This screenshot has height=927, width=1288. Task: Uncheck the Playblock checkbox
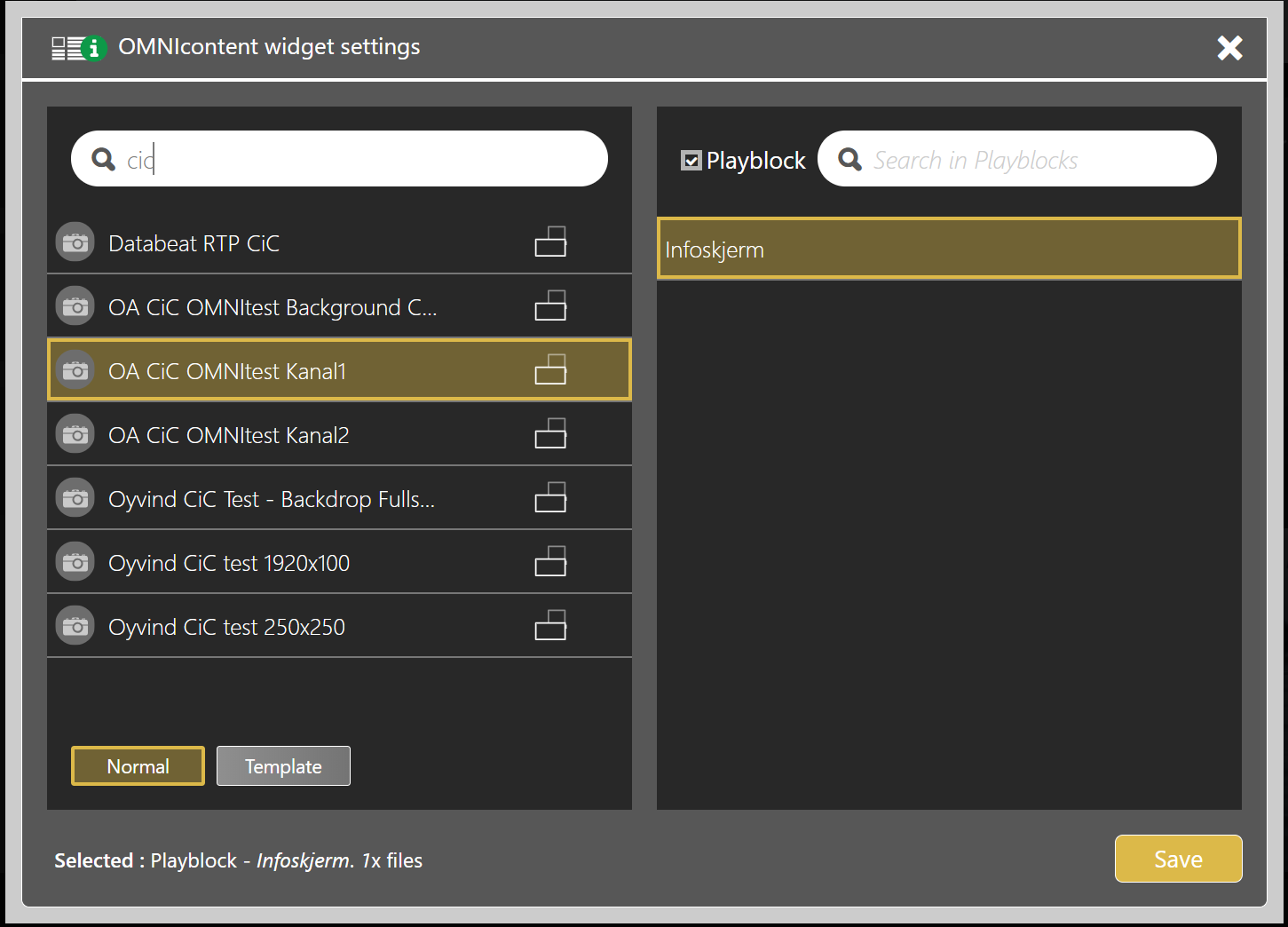(x=691, y=160)
